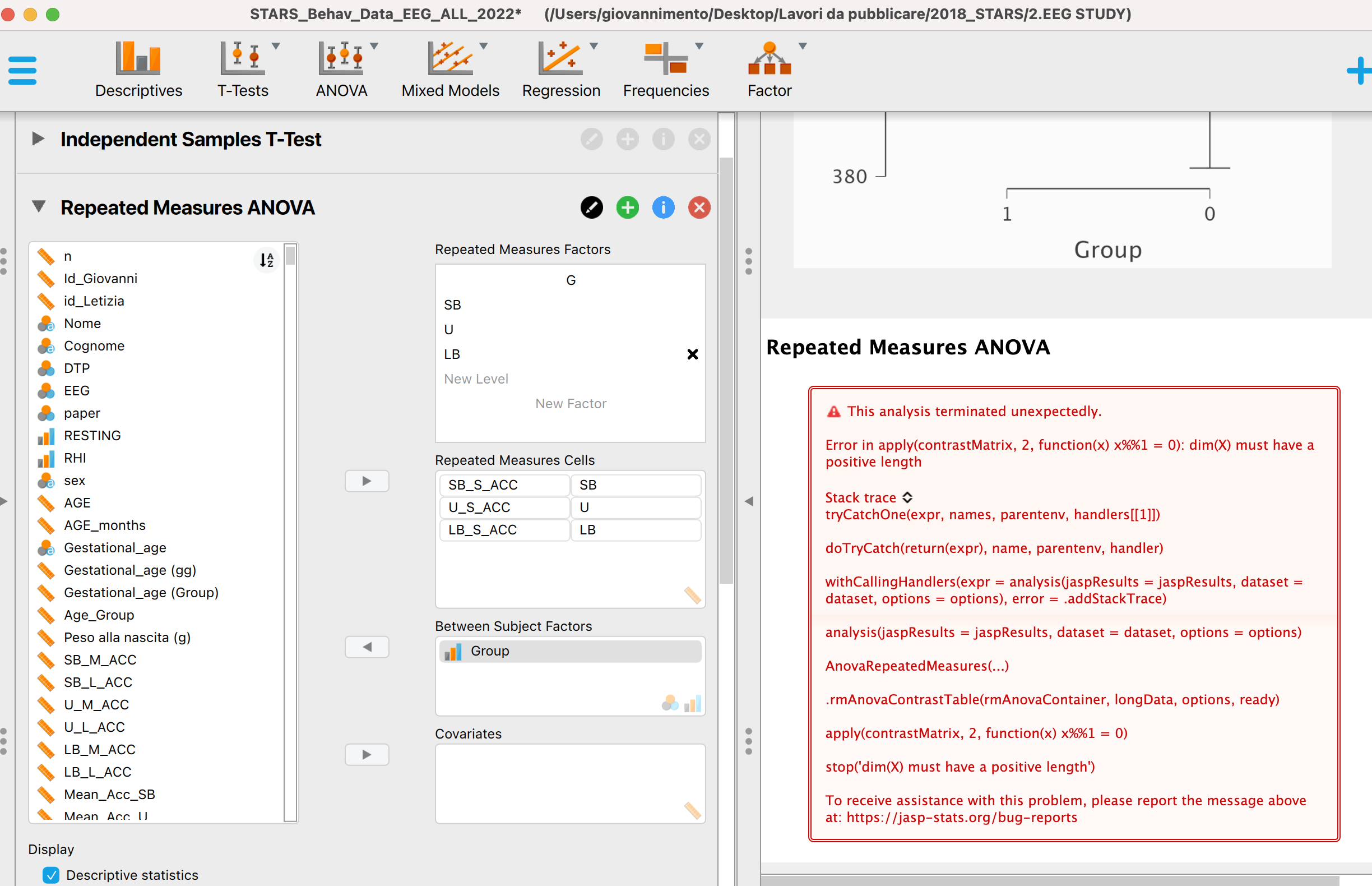Duplicate the analysis with the green plus icon
This screenshot has height=886, width=1372.
pyautogui.click(x=627, y=207)
